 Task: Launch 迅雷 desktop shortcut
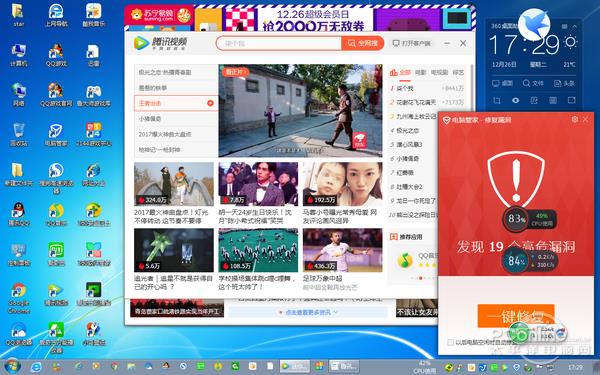(x=93, y=54)
